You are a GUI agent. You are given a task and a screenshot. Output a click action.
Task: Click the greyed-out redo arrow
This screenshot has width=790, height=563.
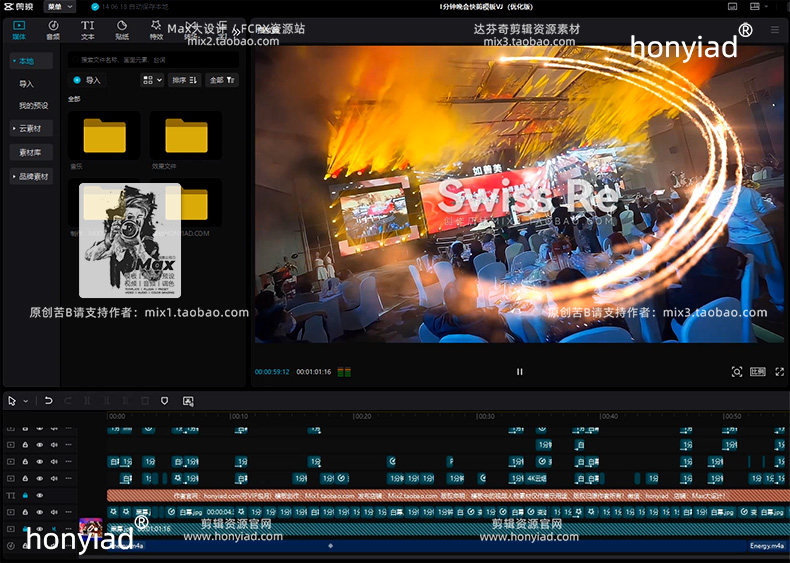(x=68, y=401)
